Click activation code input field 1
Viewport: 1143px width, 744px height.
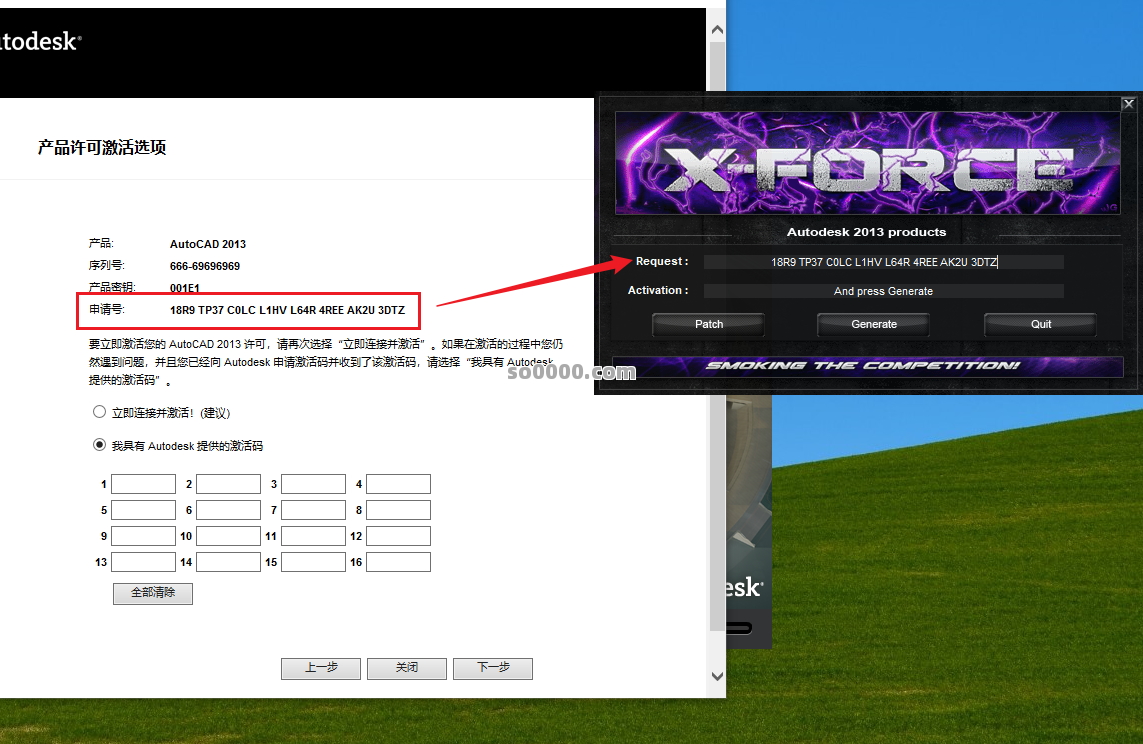[143, 484]
